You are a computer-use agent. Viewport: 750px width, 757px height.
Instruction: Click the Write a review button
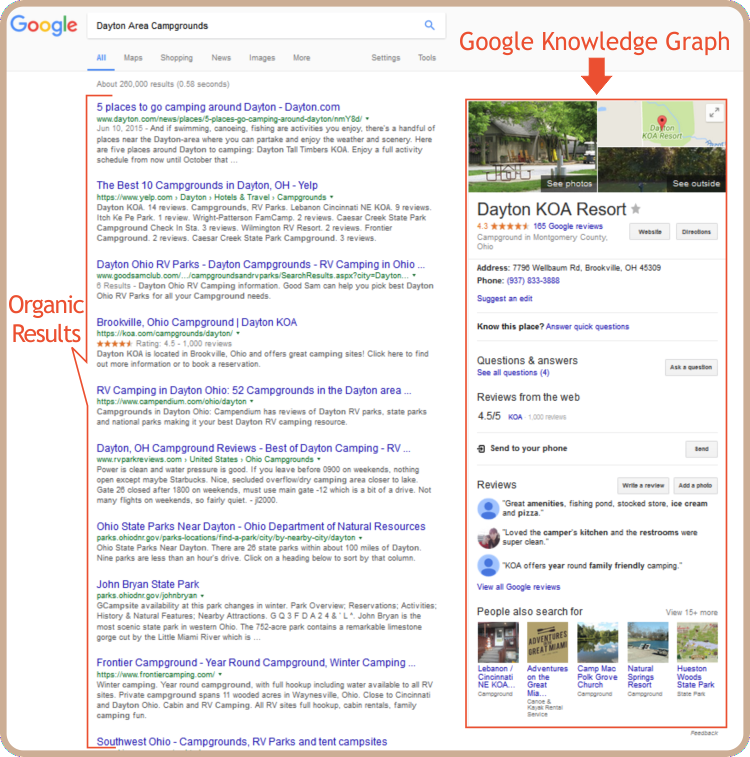pyautogui.click(x=641, y=485)
